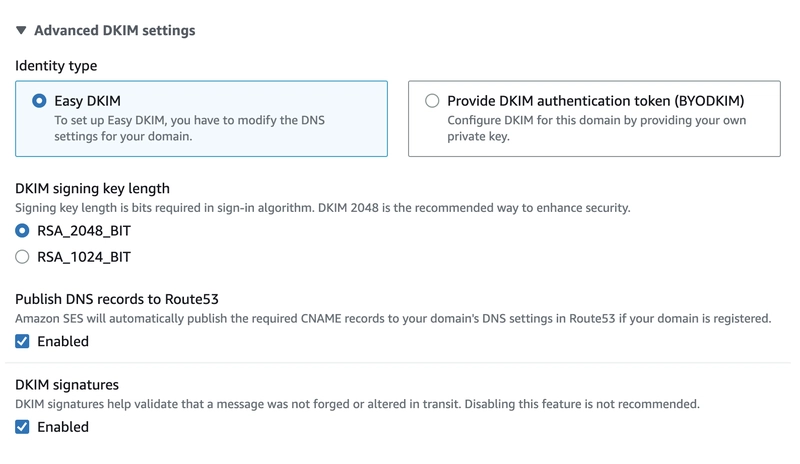Screen dimensions: 800x464
Task: Click the DKIM signatures section heading
Action: pos(67,385)
